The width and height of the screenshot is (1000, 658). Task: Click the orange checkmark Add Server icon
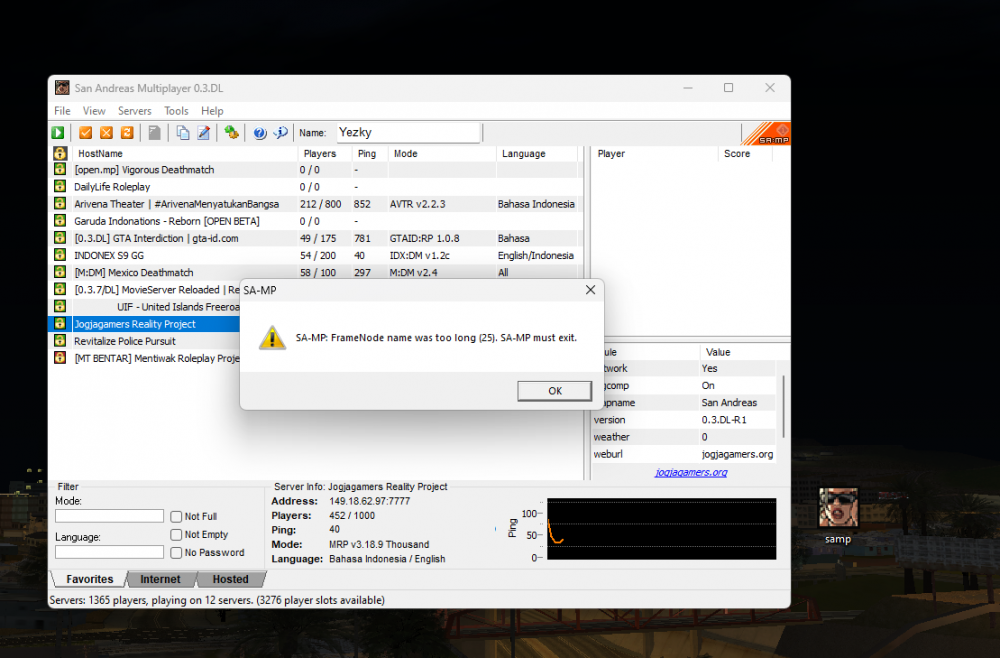tap(85, 133)
